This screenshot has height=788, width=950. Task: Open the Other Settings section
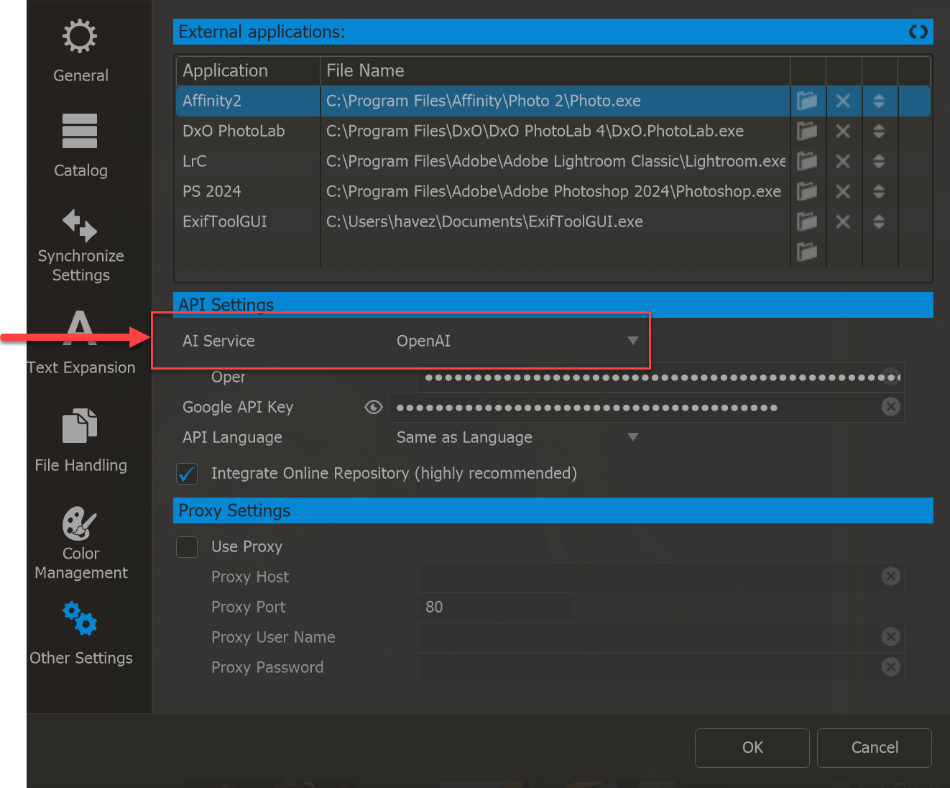click(81, 634)
